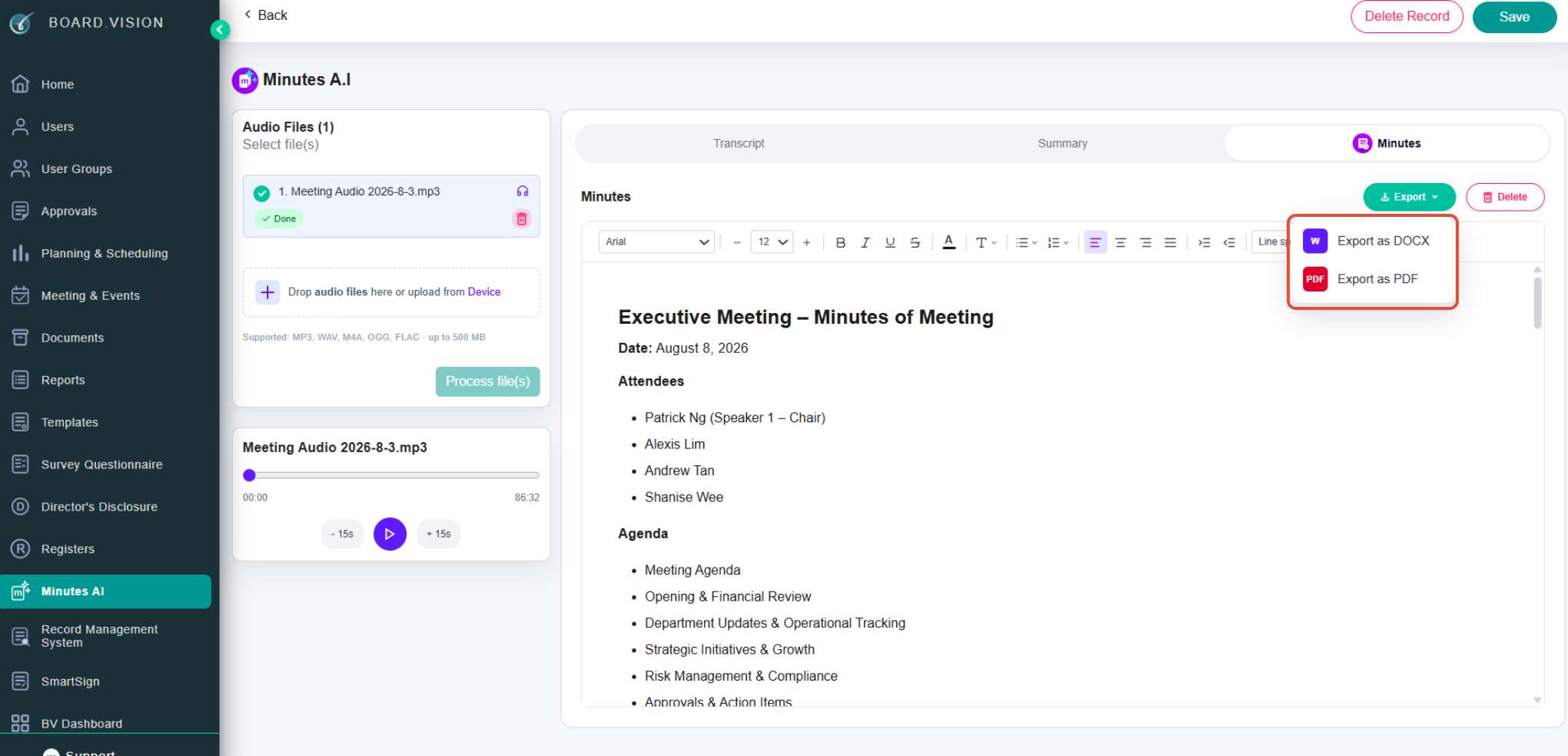Open the text color picker
The height and width of the screenshot is (756, 1568).
[949, 243]
